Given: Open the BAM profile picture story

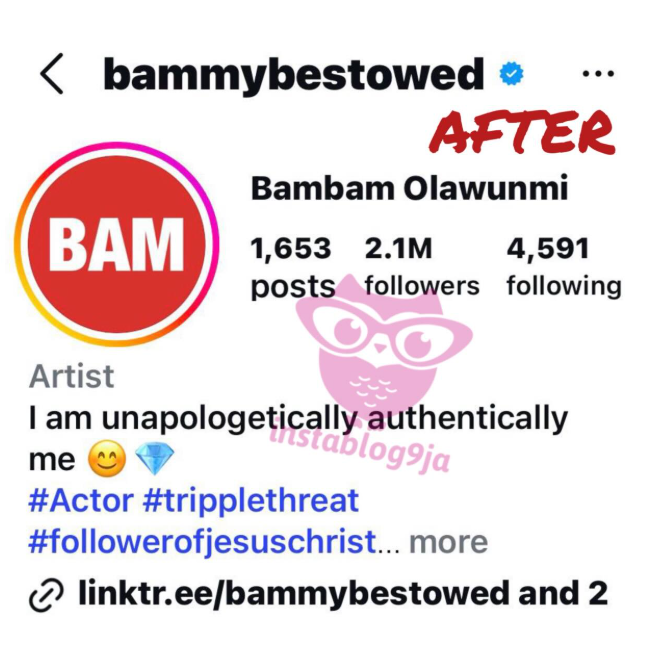Looking at the screenshot, I should pyautogui.click(x=117, y=244).
